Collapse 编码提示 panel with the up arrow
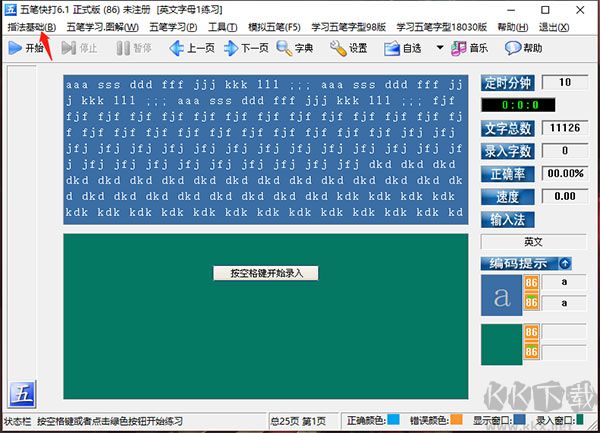 click(x=565, y=263)
